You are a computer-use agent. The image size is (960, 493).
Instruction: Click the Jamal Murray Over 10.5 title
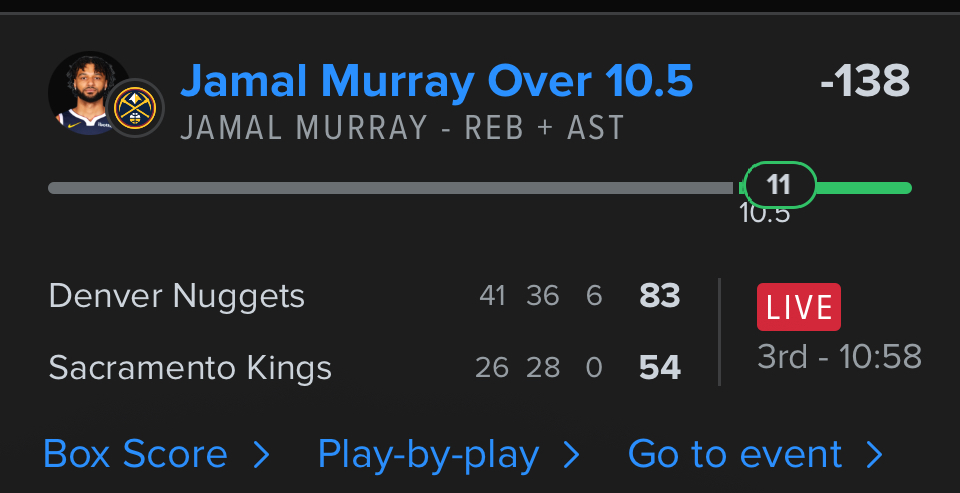click(436, 82)
